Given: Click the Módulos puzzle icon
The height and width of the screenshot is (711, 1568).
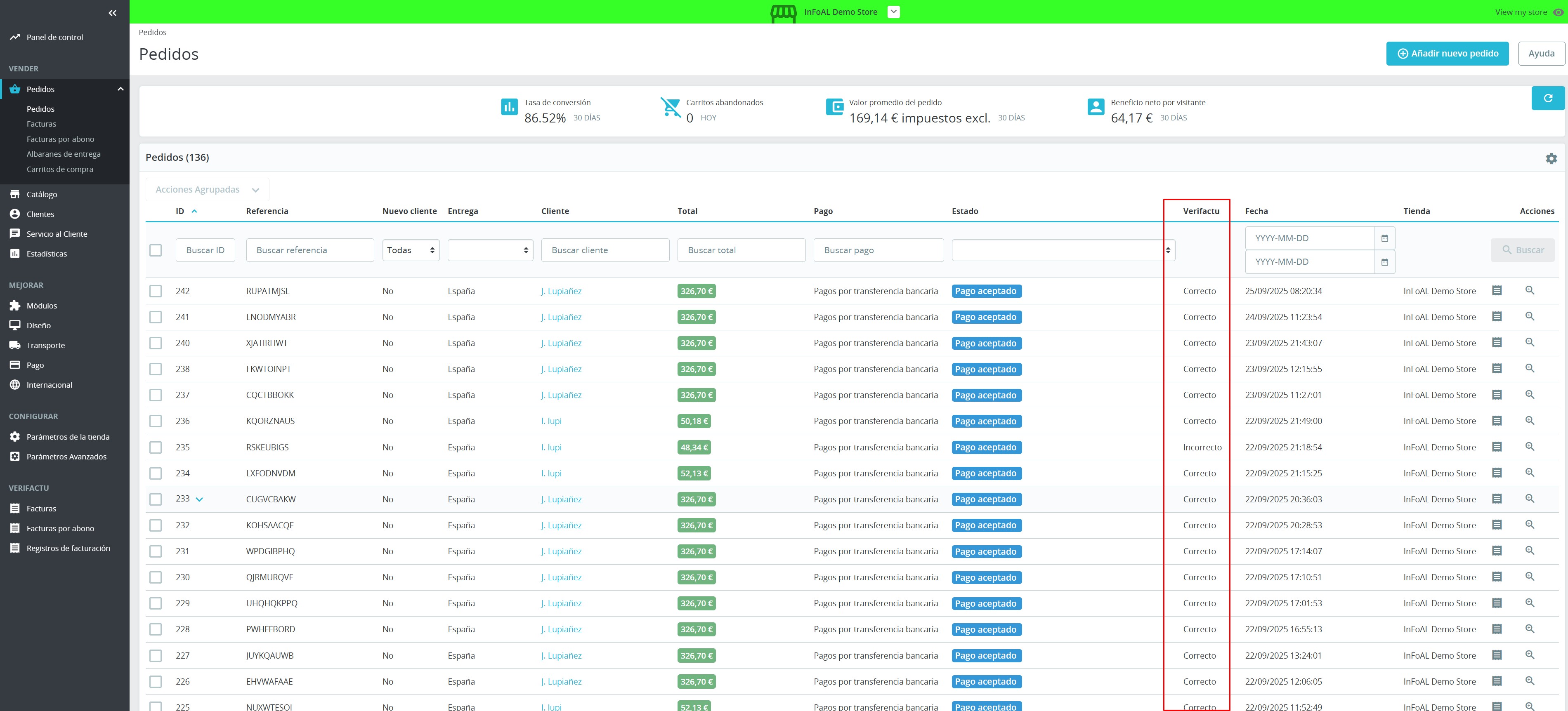Looking at the screenshot, I should point(15,305).
